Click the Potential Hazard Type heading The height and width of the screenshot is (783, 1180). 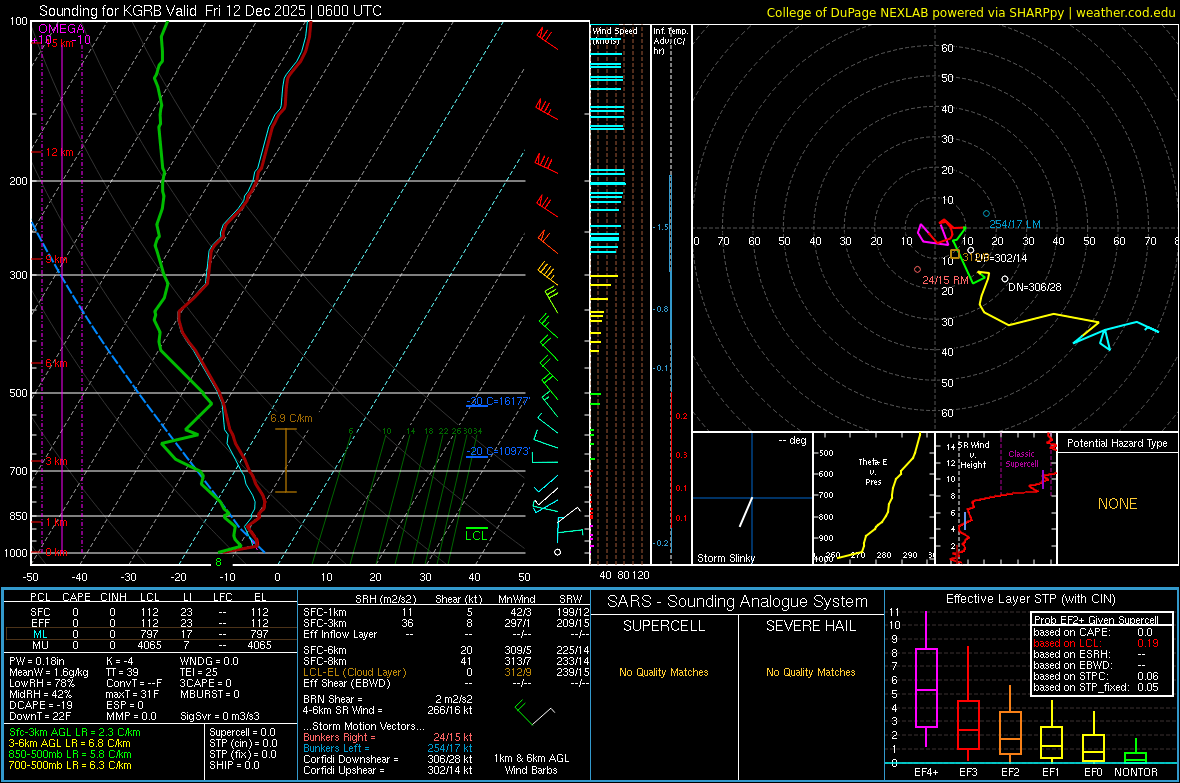(x=1117, y=443)
